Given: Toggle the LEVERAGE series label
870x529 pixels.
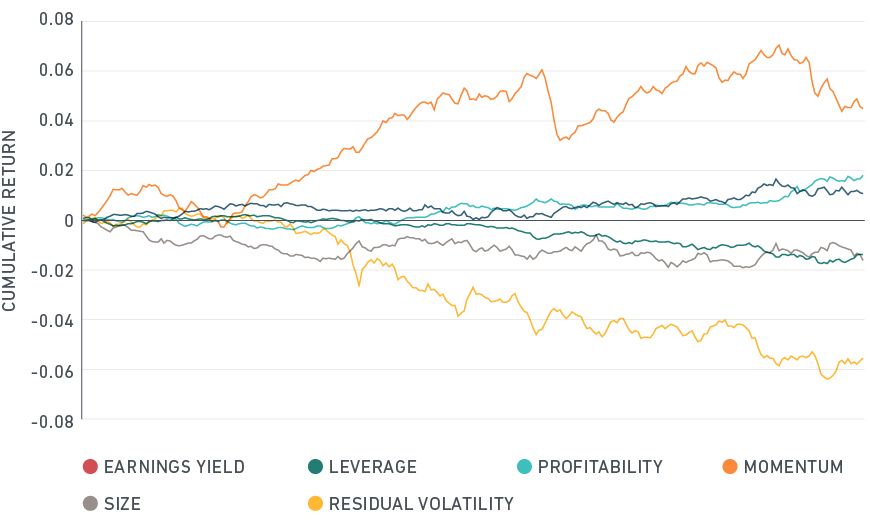Looking at the screenshot, I should click(x=373, y=467).
